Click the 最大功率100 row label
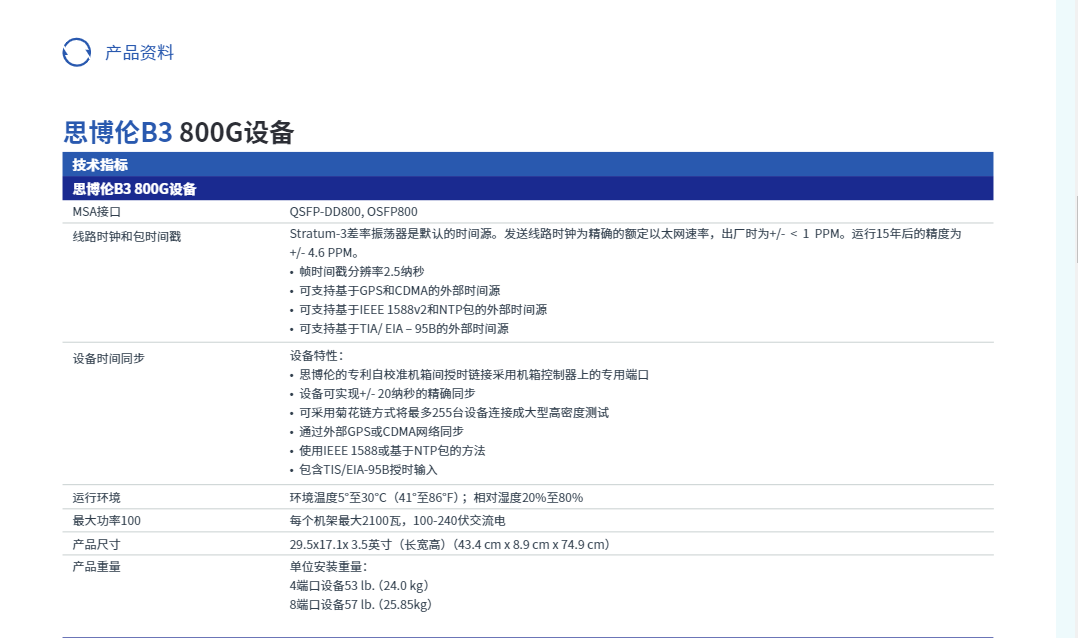 click(107, 521)
